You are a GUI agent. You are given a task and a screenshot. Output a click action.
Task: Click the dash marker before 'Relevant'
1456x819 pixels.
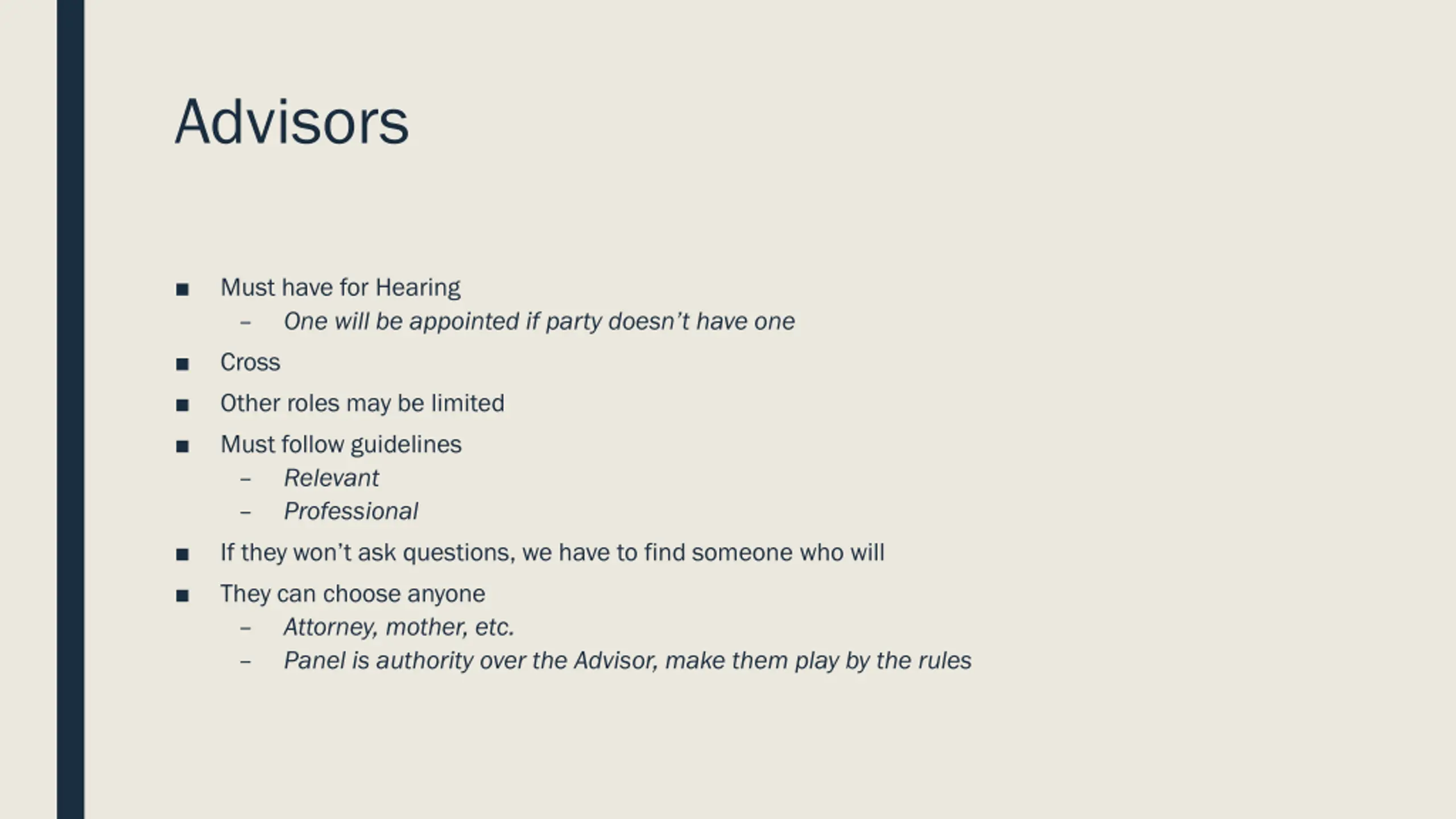tap(245, 479)
